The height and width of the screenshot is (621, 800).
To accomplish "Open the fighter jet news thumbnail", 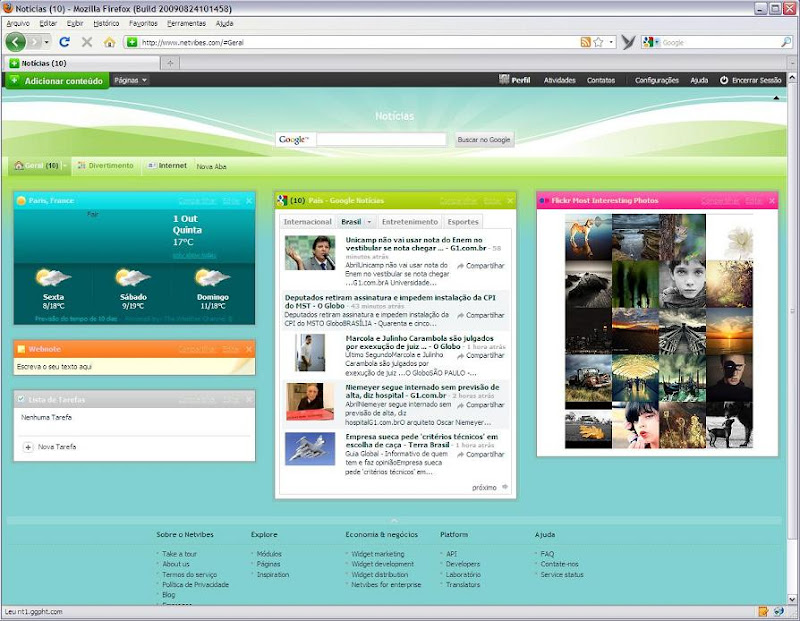I will coord(310,449).
